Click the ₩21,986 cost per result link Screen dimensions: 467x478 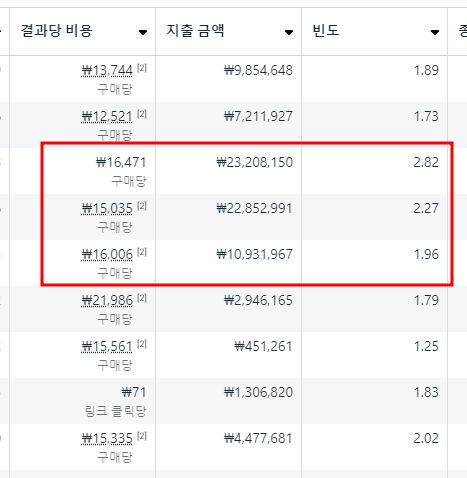click(x=107, y=300)
